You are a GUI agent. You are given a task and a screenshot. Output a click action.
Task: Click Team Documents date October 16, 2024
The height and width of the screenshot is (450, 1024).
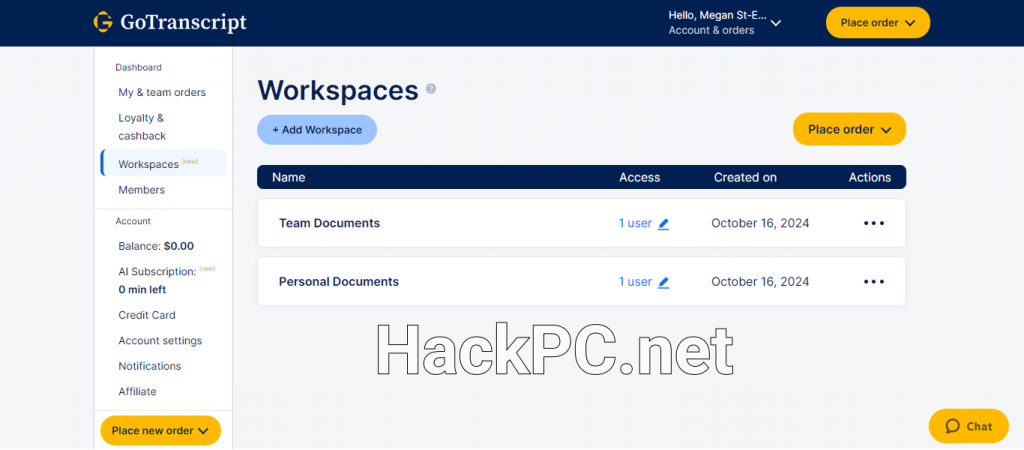pyautogui.click(x=760, y=223)
